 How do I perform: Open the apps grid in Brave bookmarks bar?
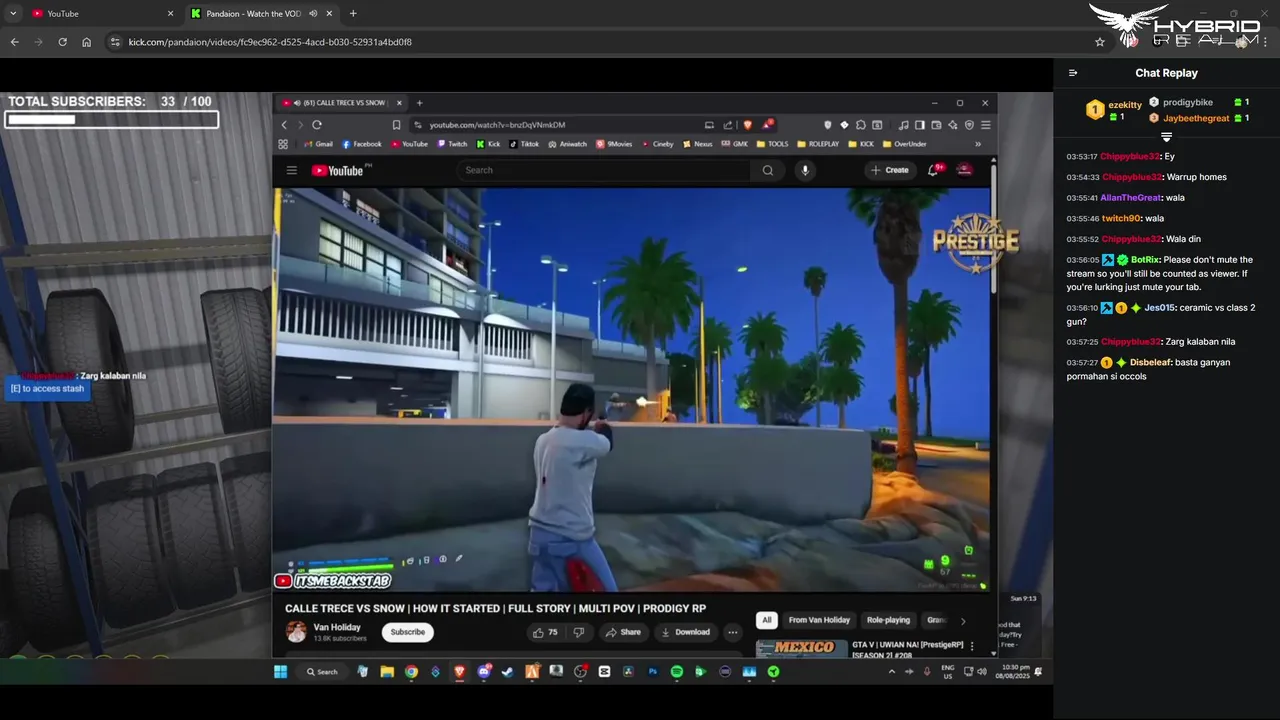click(283, 144)
